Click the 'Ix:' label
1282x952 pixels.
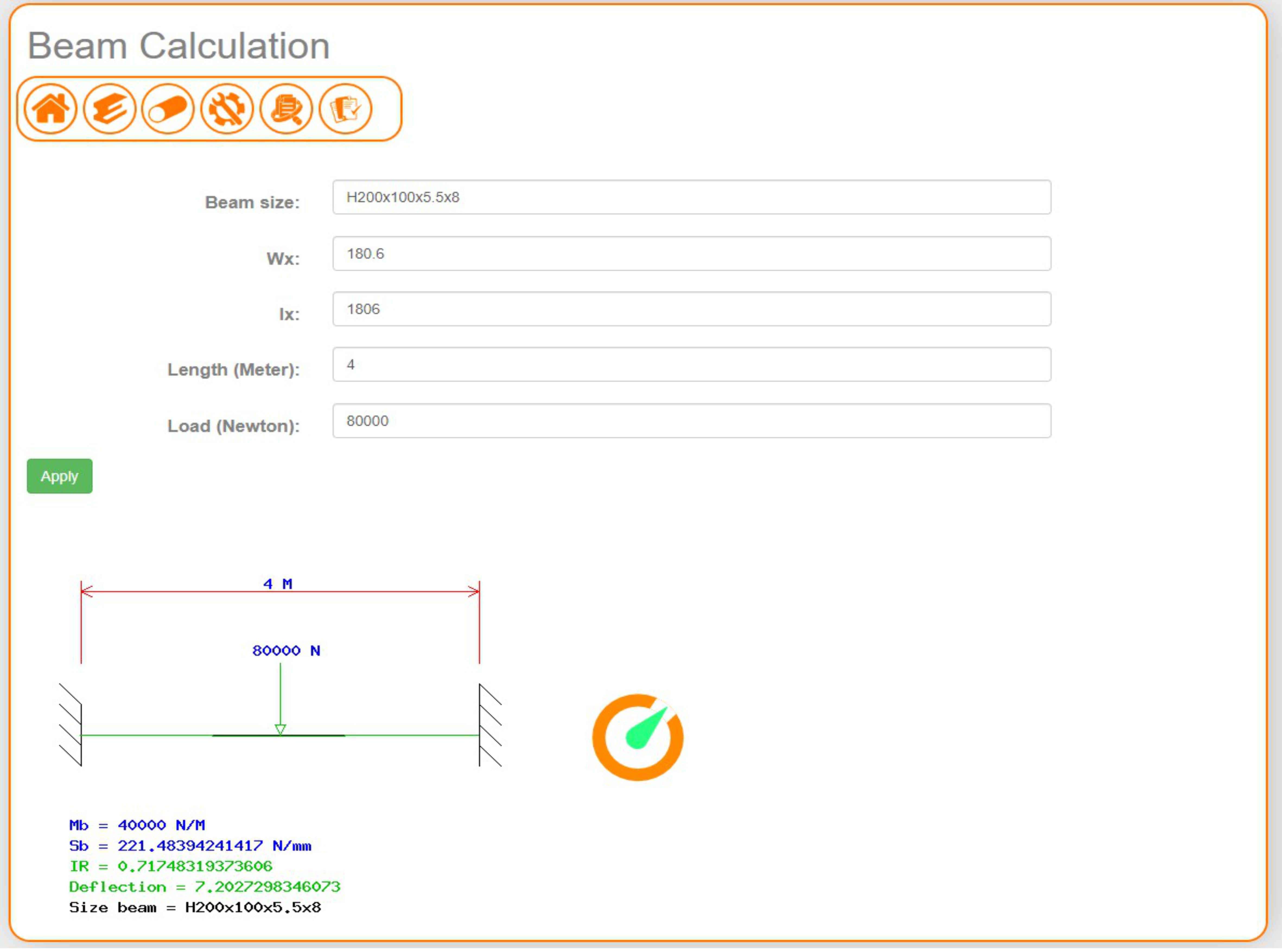(x=289, y=315)
